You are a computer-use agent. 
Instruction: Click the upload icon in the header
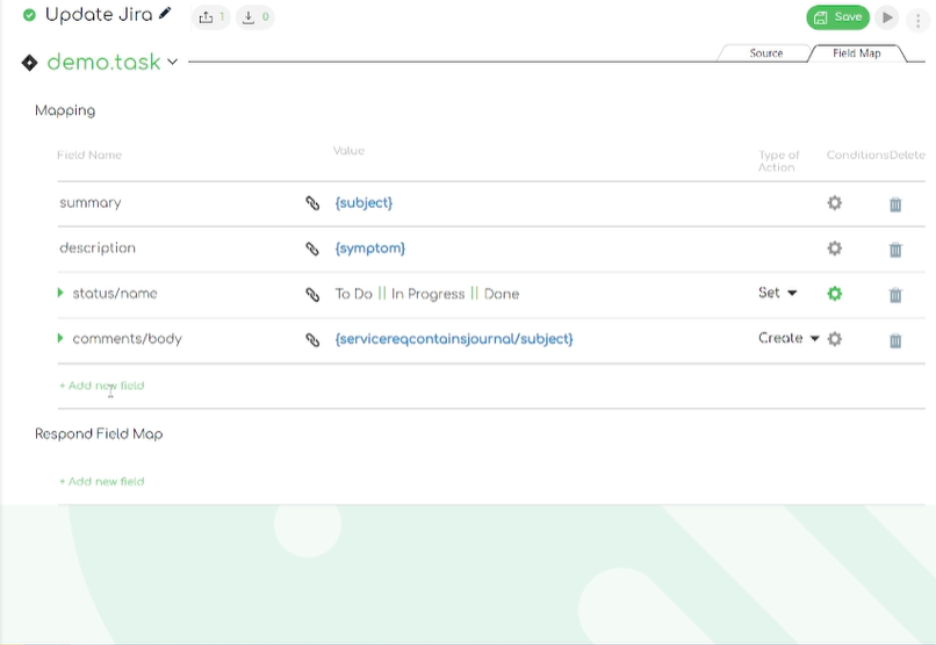[206, 18]
